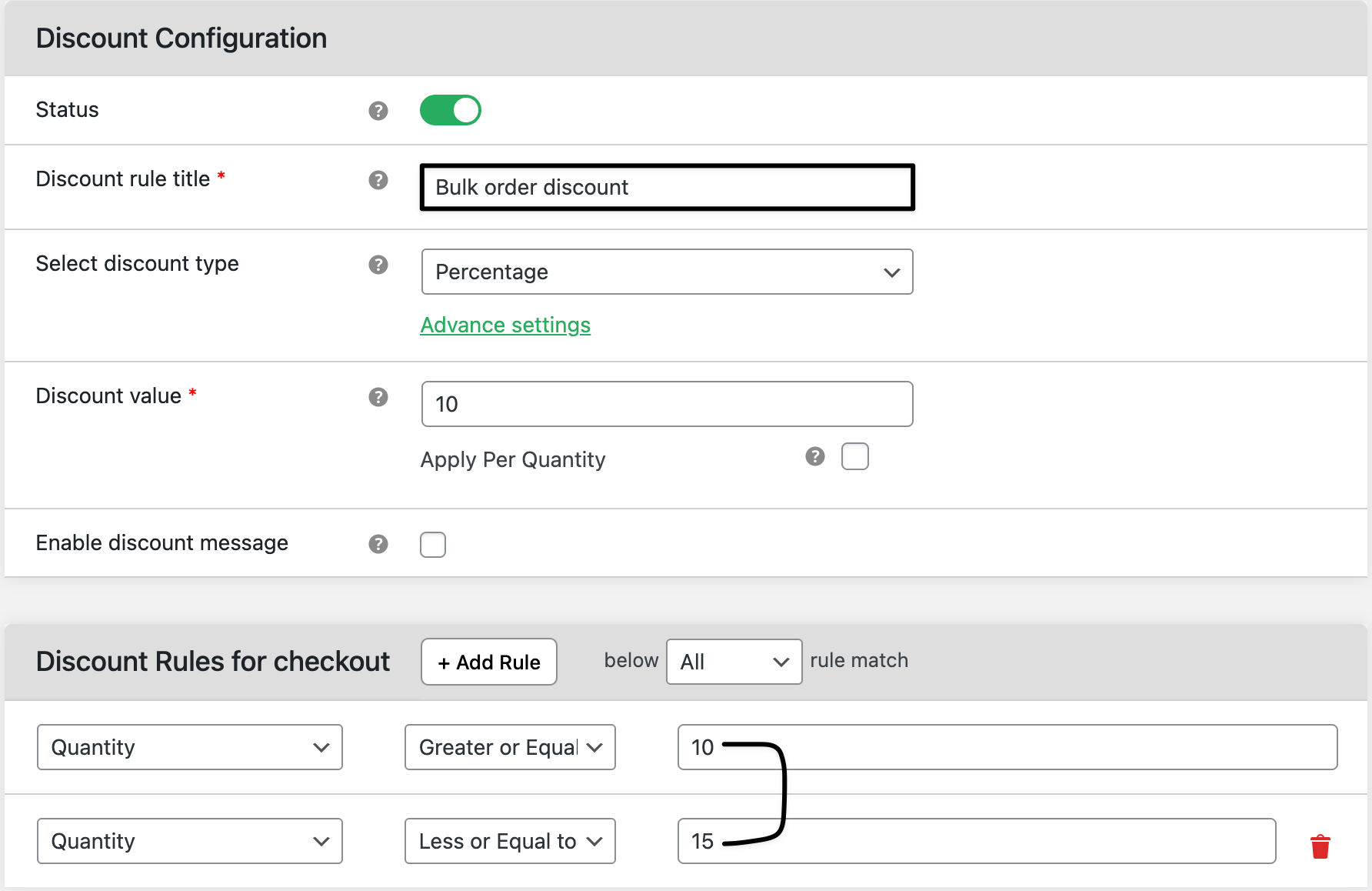Click the Discount value help icon

[378, 397]
